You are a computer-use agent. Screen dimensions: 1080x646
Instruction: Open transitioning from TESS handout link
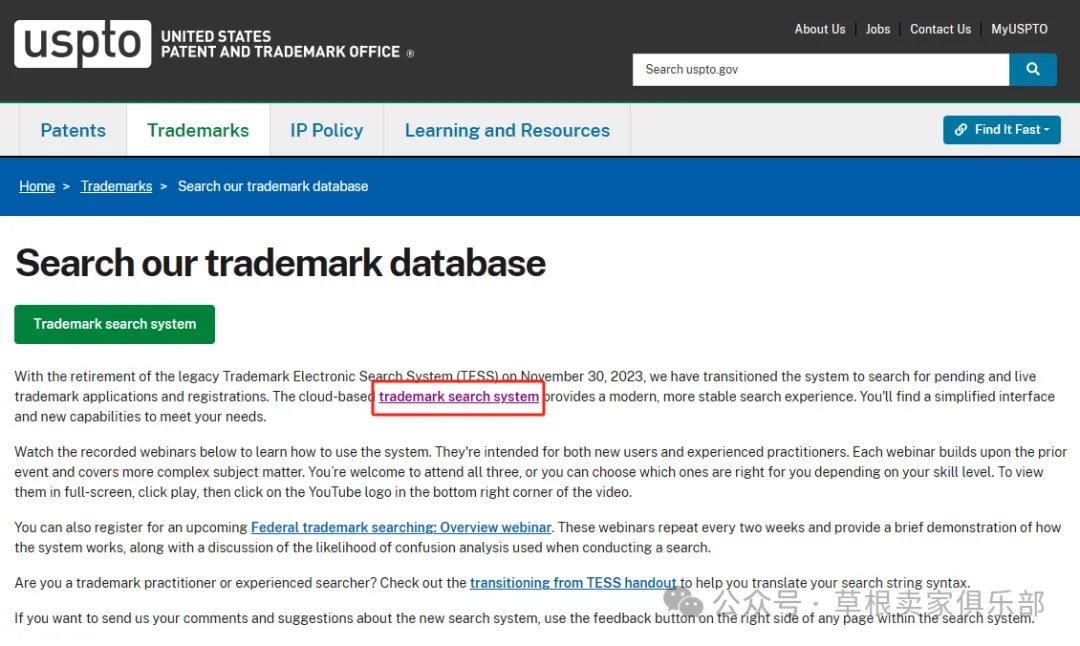click(573, 583)
